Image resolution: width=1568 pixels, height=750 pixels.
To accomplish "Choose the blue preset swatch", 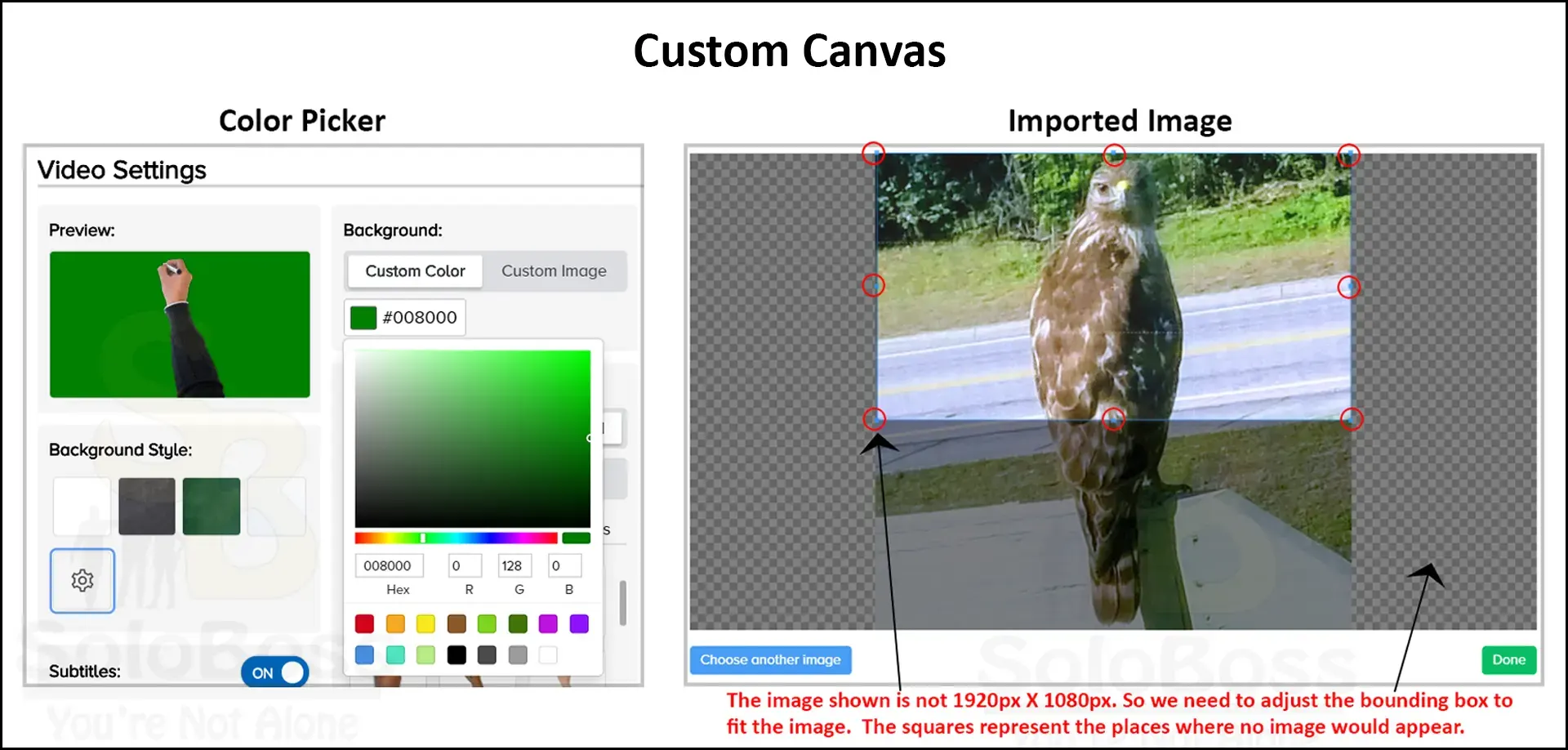I will pyautogui.click(x=364, y=654).
